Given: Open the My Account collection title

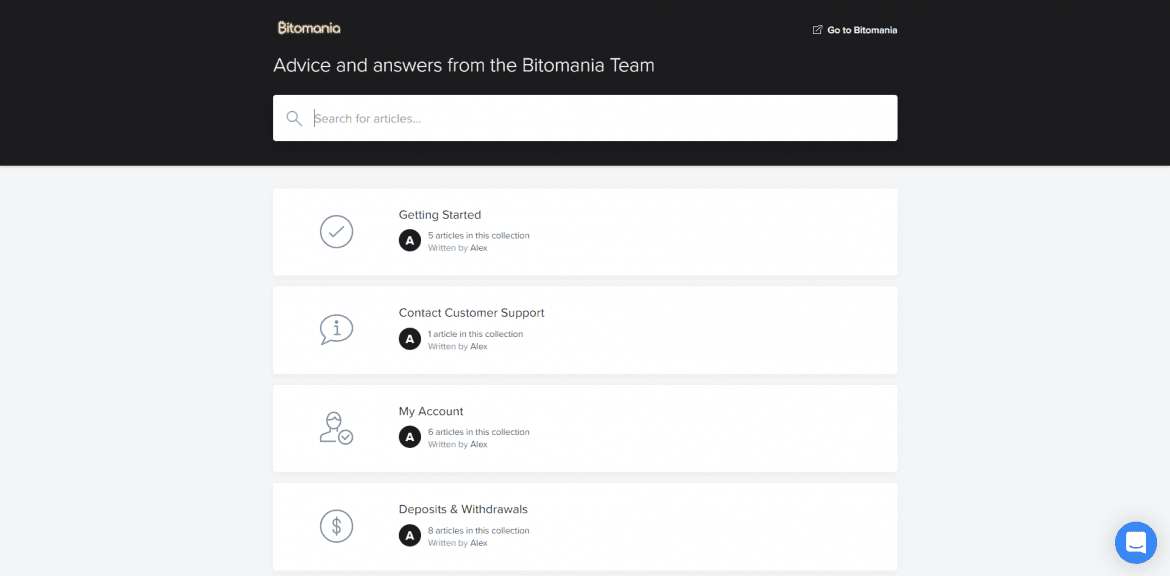Looking at the screenshot, I should (431, 411).
